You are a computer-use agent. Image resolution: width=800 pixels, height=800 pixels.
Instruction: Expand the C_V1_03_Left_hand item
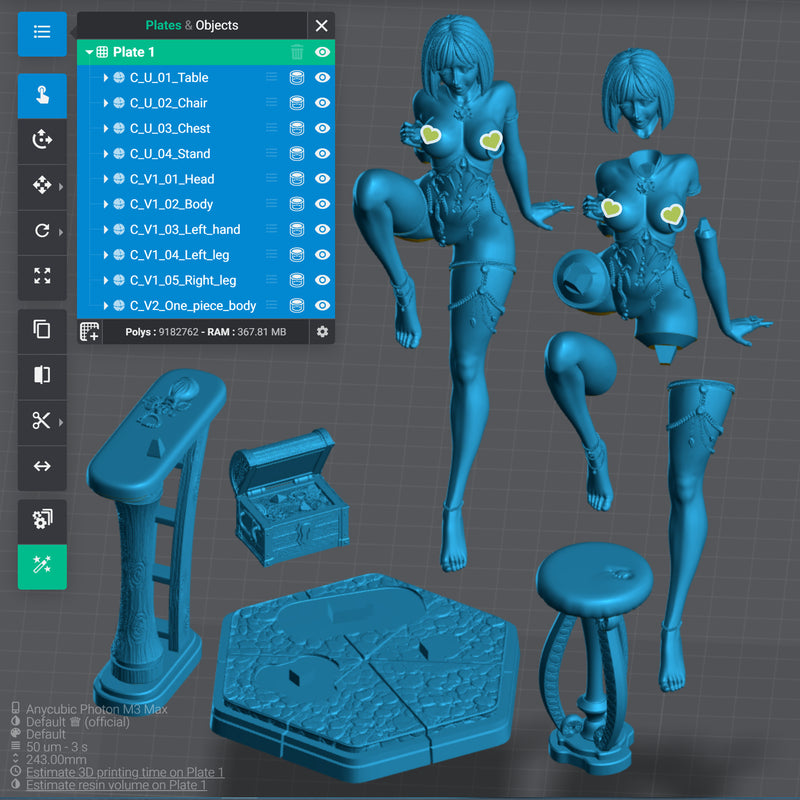pyautogui.click(x=106, y=230)
